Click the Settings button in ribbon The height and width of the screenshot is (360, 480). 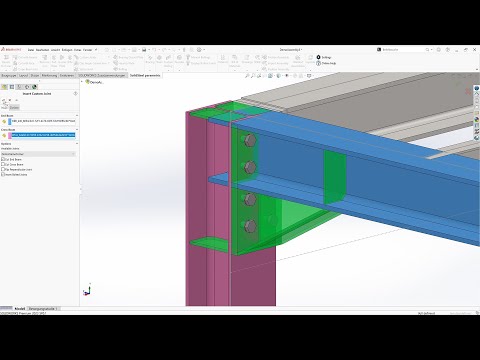324,57
